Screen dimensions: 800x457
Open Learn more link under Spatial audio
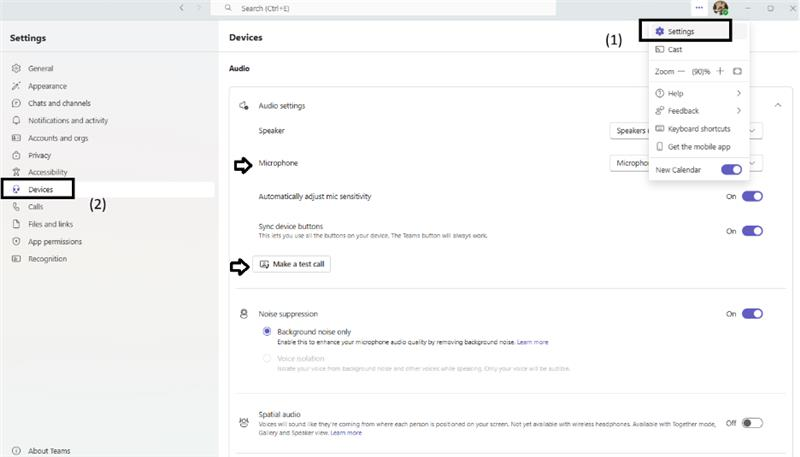[346, 433]
